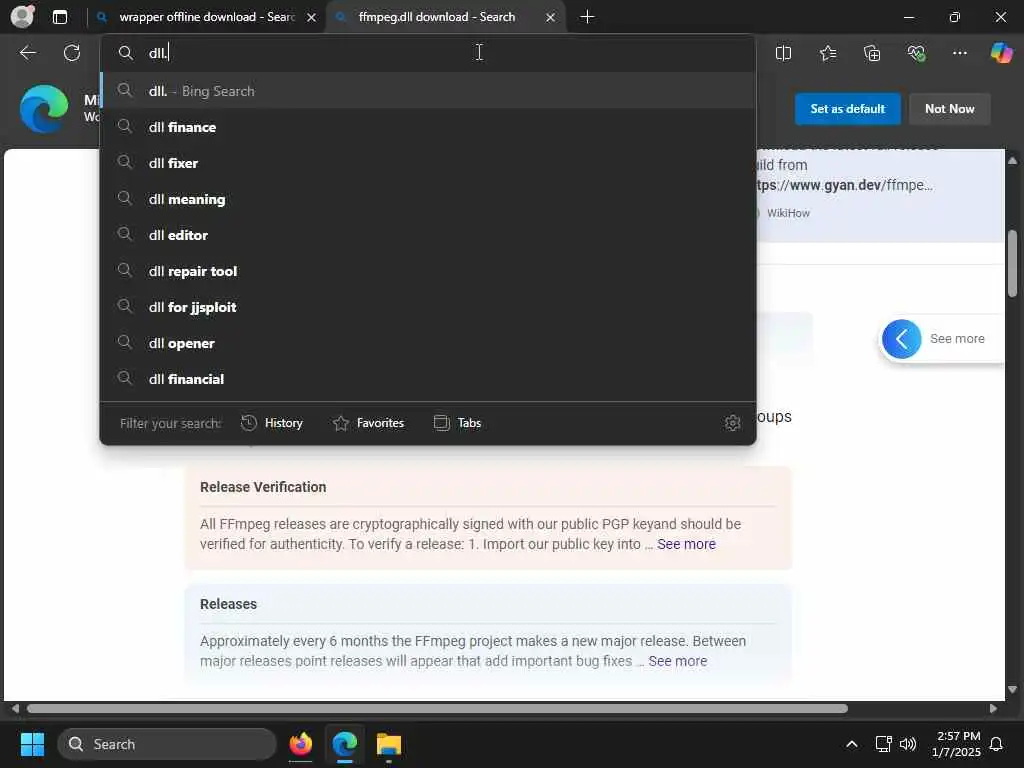The height and width of the screenshot is (768, 1024).
Task: Click the vertical scrollbar up arrow
Action: click(x=1012, y=160)
